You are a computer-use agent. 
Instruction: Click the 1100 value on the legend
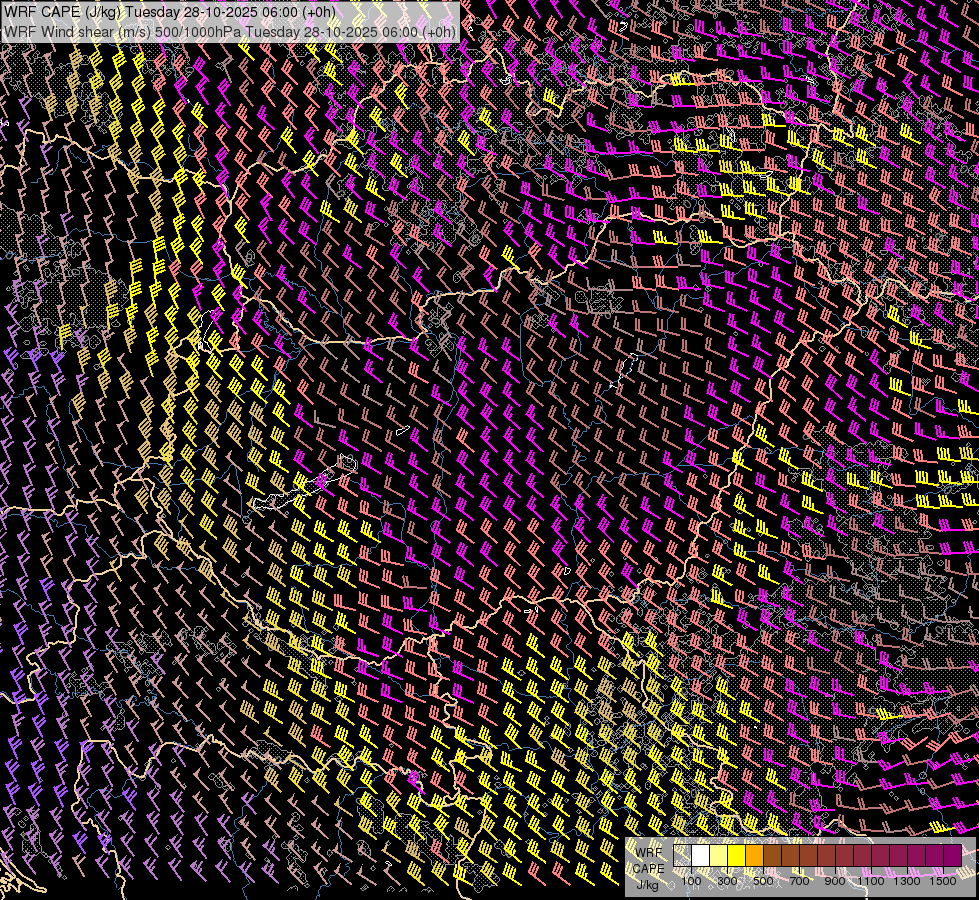pos(870,881)
